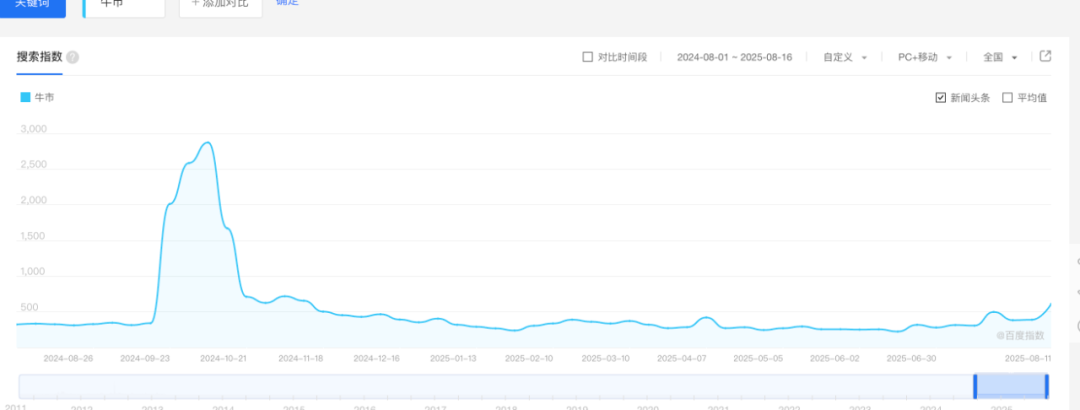
Task: Click the blue 关键词 button
Action: click(x=33, y=6)
